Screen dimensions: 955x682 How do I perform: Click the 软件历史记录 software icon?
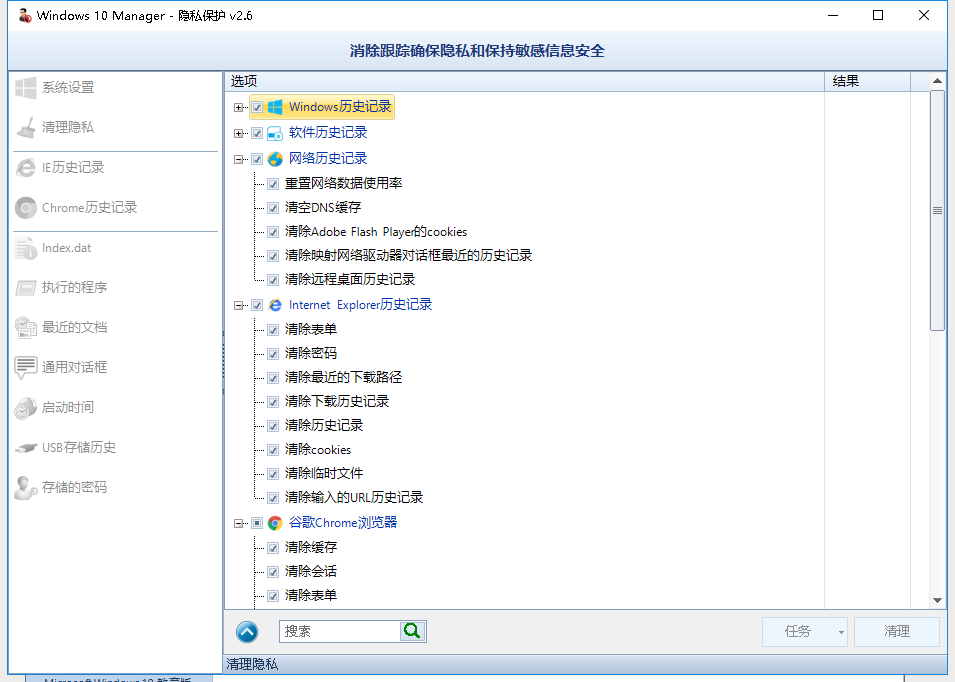tap(275, 133)
